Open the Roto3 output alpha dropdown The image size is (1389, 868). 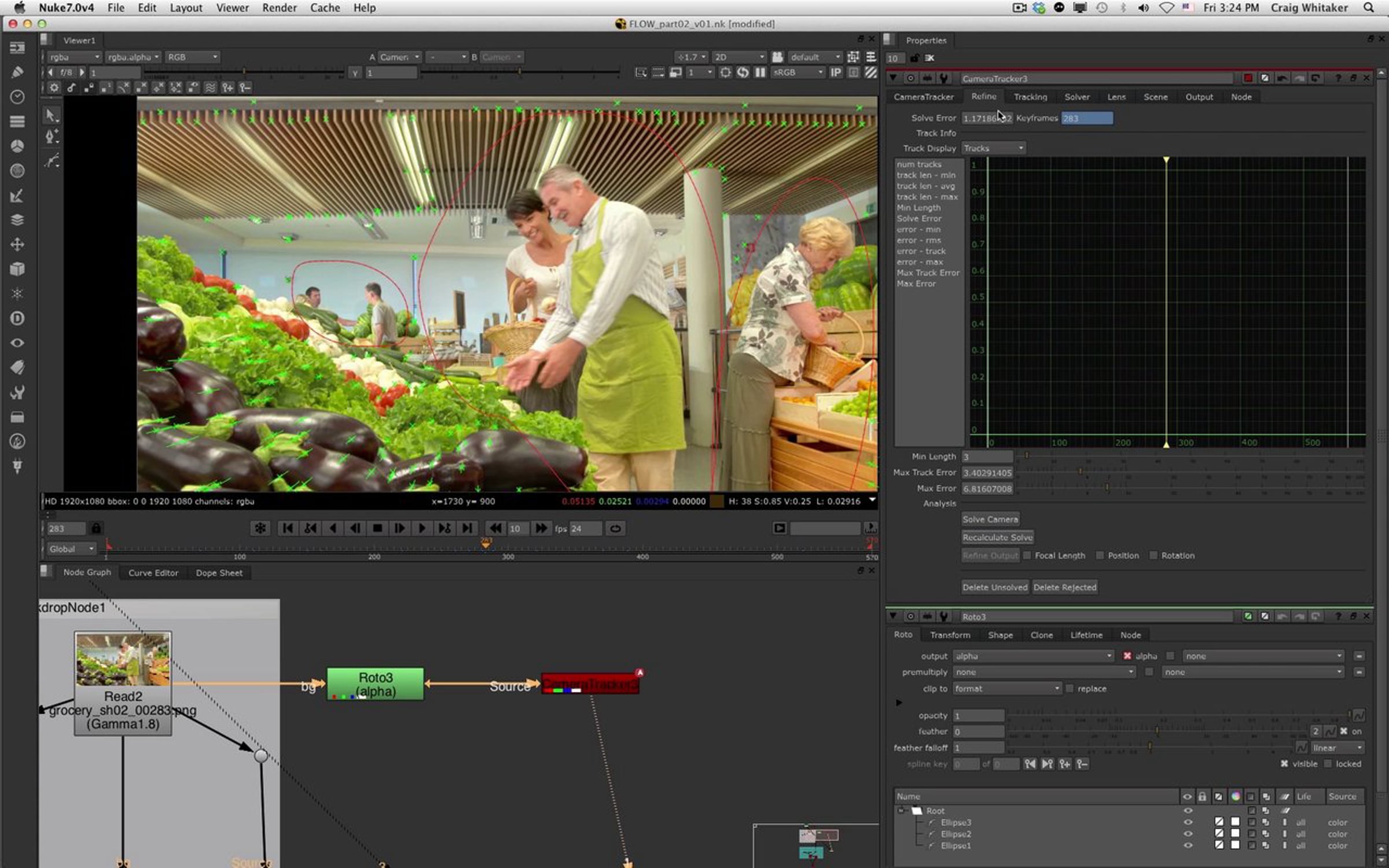(x=1034, y=656)
